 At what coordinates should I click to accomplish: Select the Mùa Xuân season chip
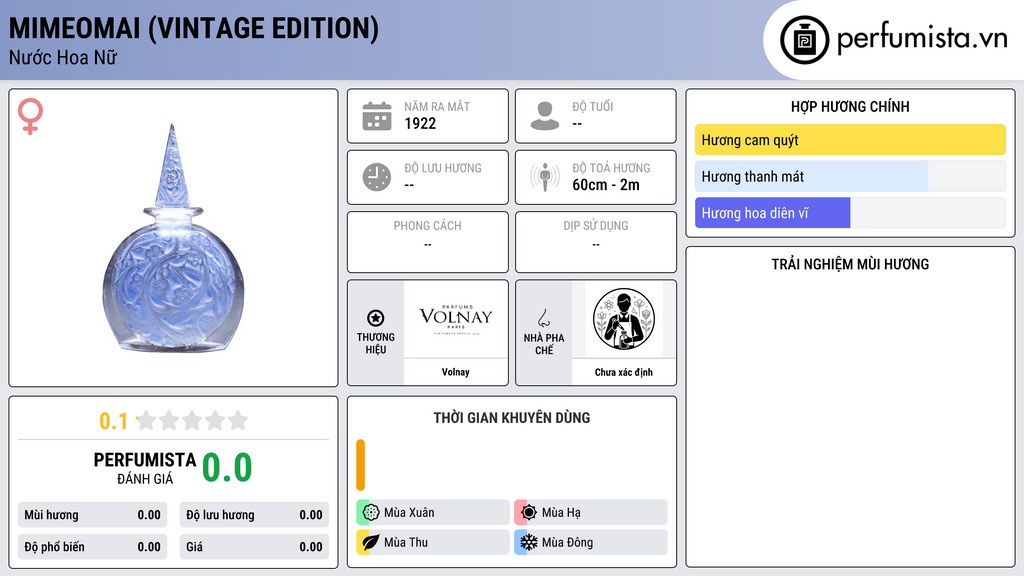coord(433,513)
